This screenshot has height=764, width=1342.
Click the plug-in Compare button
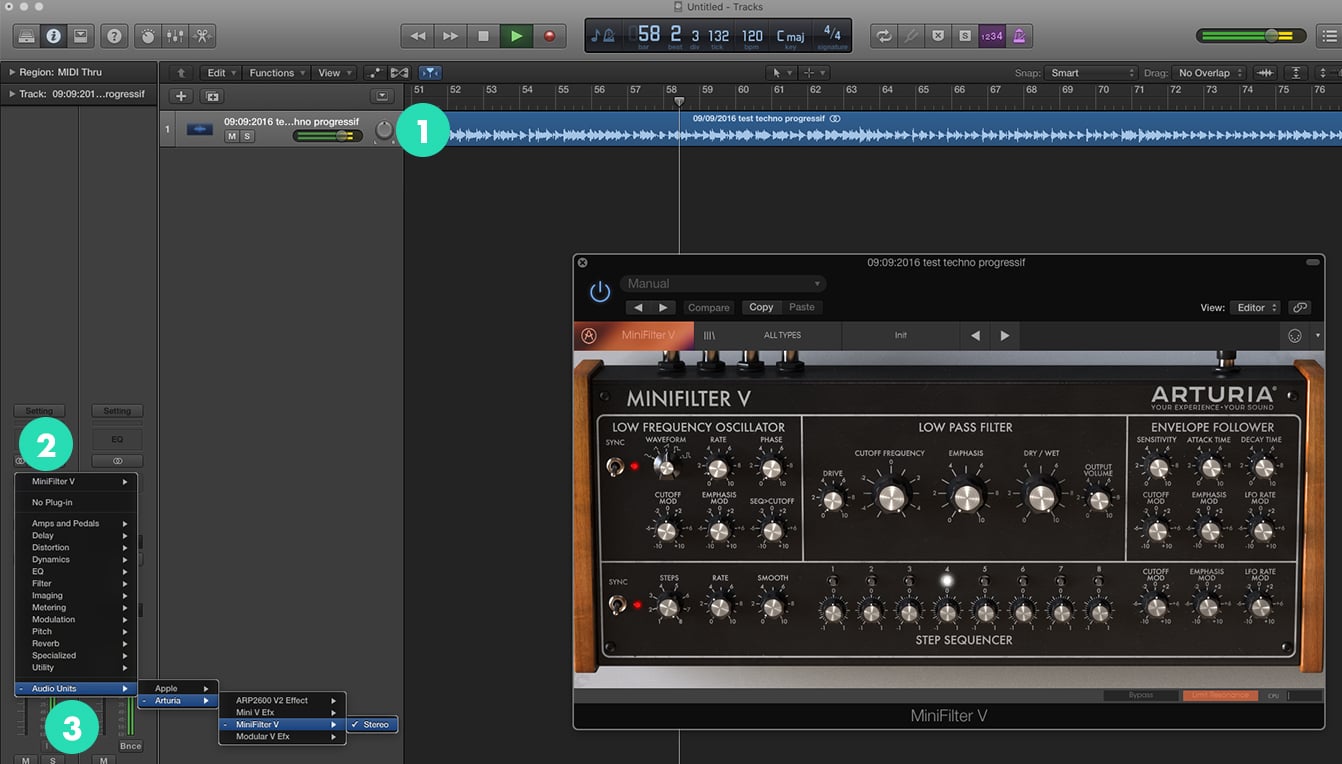(x=709, y=308)
